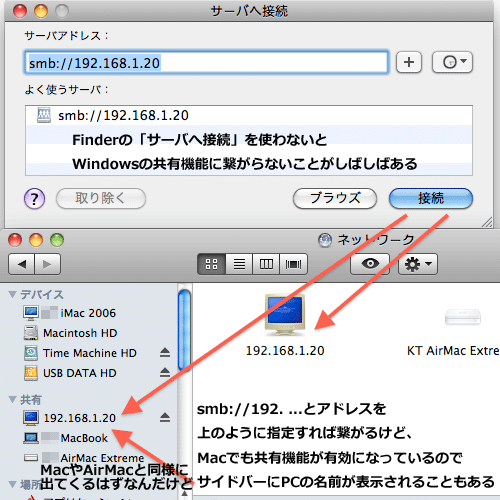Switch Finder to icon view

point(212,264)
